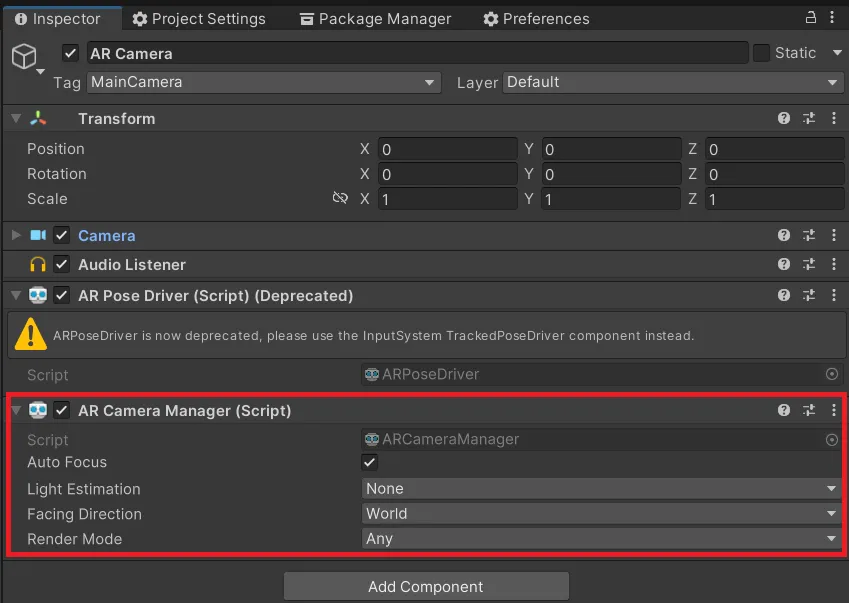Open presets for Camera component
This screenshot has height=603, width=849.
(x=809, y=236)
